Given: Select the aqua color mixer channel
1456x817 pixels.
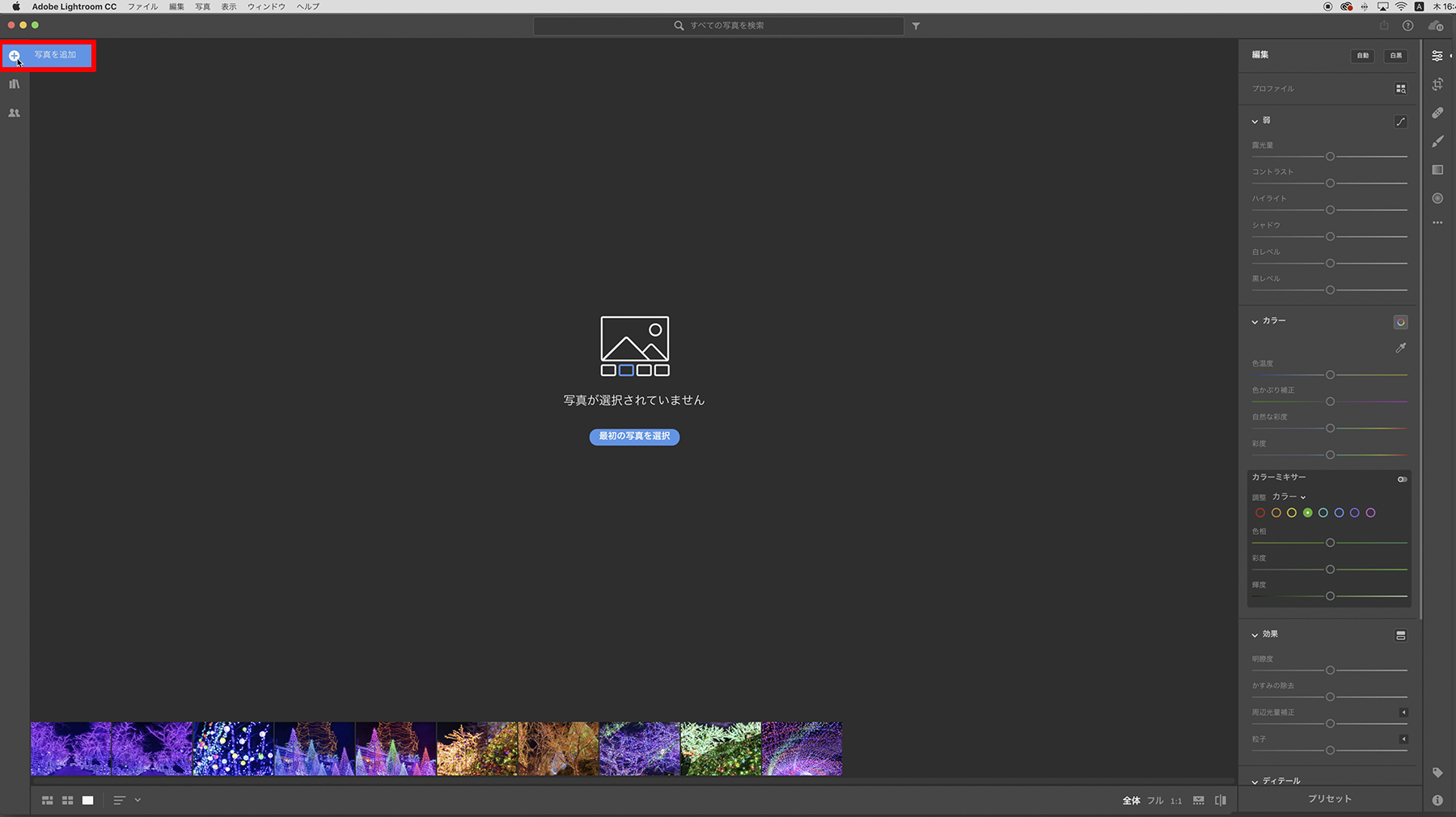Looking at the screenshot, I should (1323, 513).
